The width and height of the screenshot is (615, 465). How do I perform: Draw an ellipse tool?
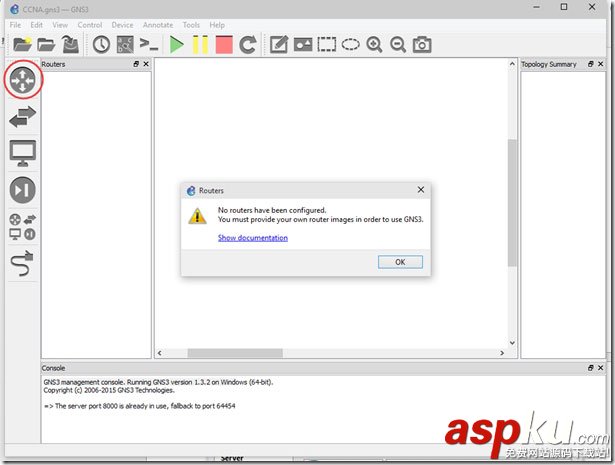[x=350, y=44]
